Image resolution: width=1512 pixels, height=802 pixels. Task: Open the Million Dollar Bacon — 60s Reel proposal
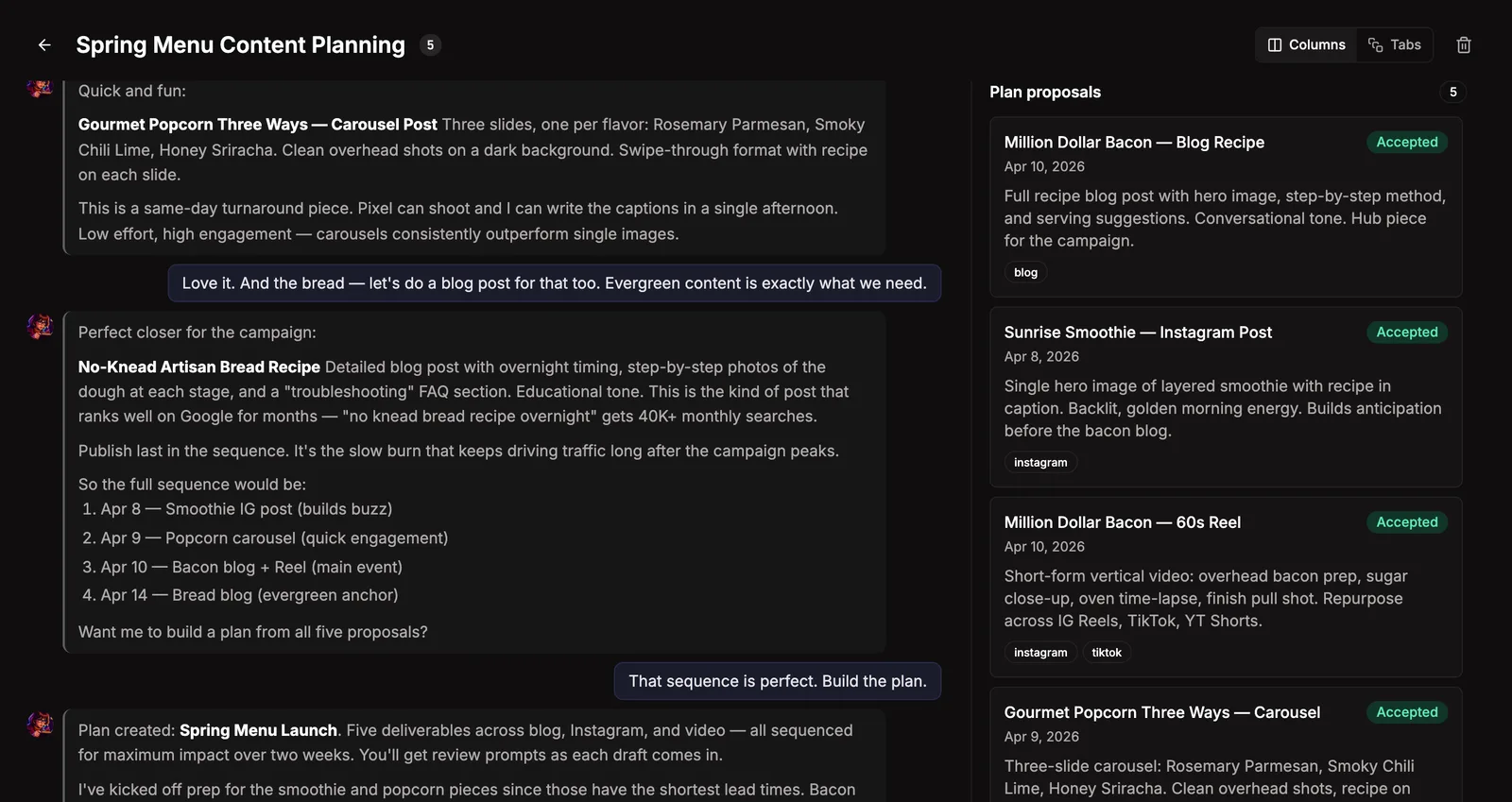[1226, 587]
